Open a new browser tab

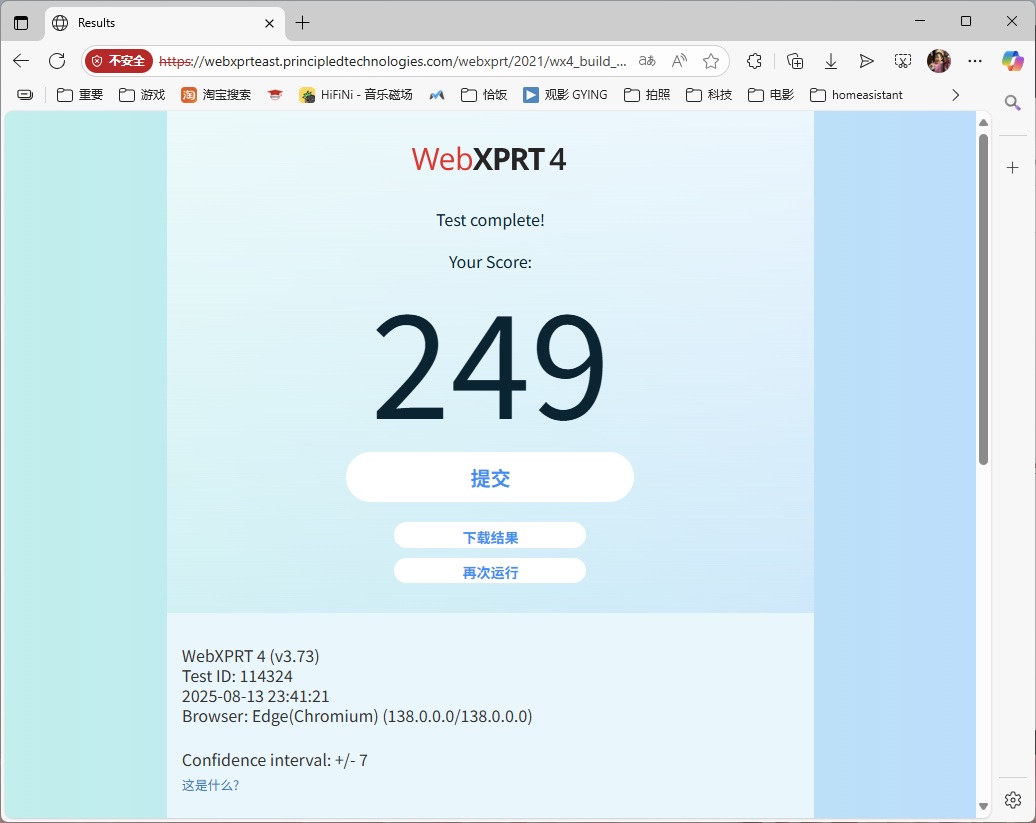[x=303, y=23]
